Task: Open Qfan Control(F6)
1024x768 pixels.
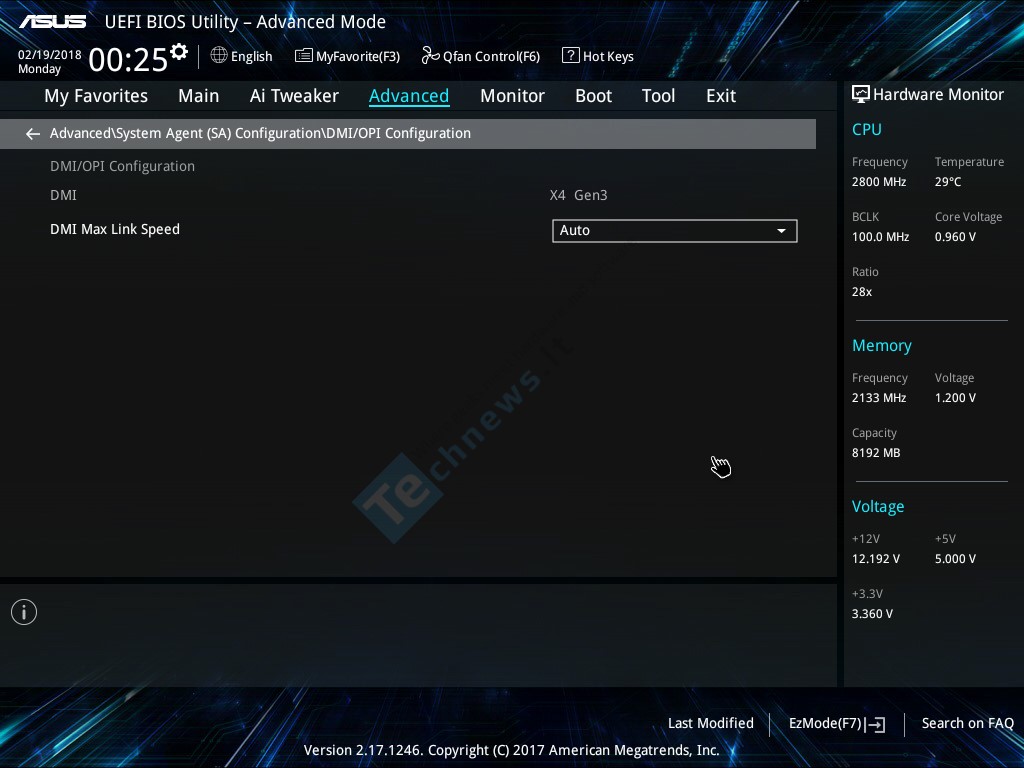Action: (481, 56)
